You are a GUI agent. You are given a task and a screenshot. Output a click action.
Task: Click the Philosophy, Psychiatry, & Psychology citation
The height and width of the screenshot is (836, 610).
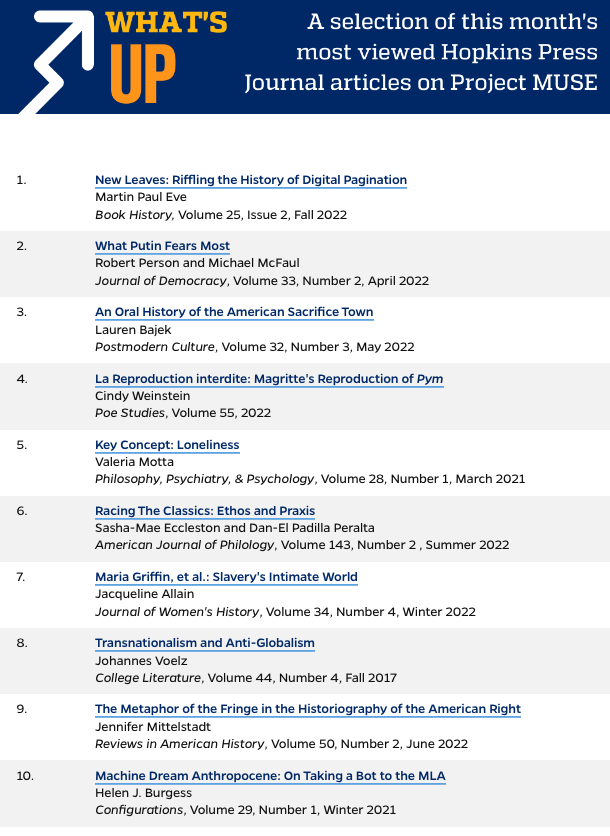point(310,479)
